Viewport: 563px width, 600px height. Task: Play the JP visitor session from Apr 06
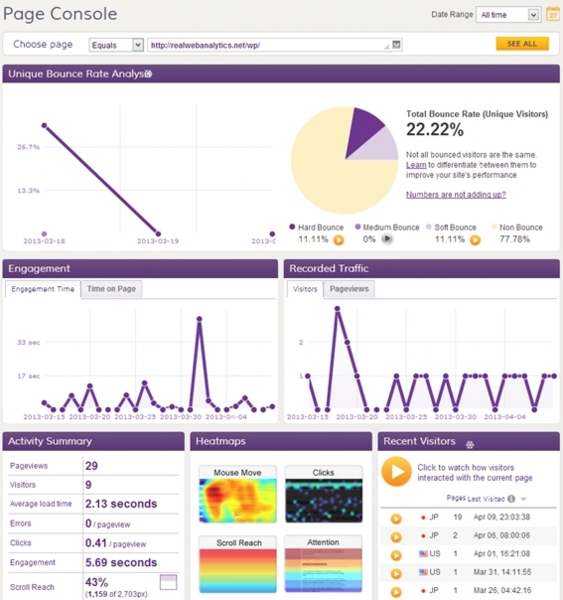[396, 537]
